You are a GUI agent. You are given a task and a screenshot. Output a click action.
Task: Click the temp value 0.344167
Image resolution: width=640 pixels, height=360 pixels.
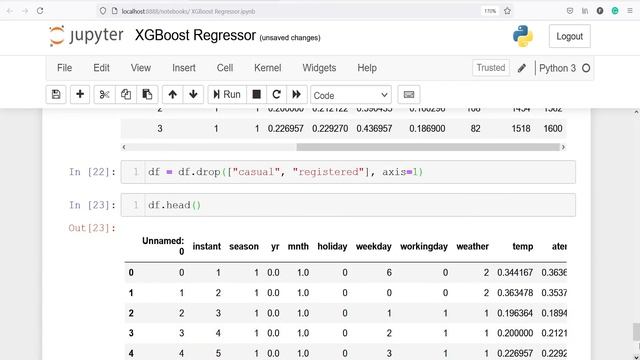click(515, 272)
